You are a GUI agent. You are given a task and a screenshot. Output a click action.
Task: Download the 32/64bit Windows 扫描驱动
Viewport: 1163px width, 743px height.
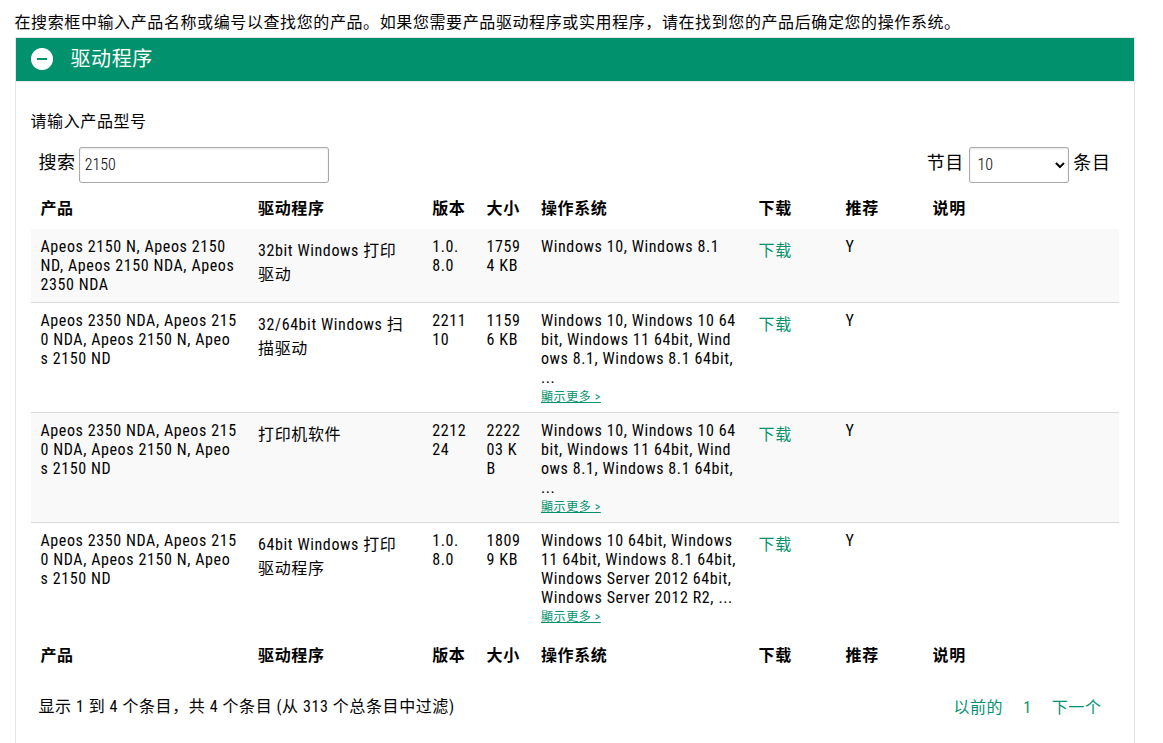[775, 325]
